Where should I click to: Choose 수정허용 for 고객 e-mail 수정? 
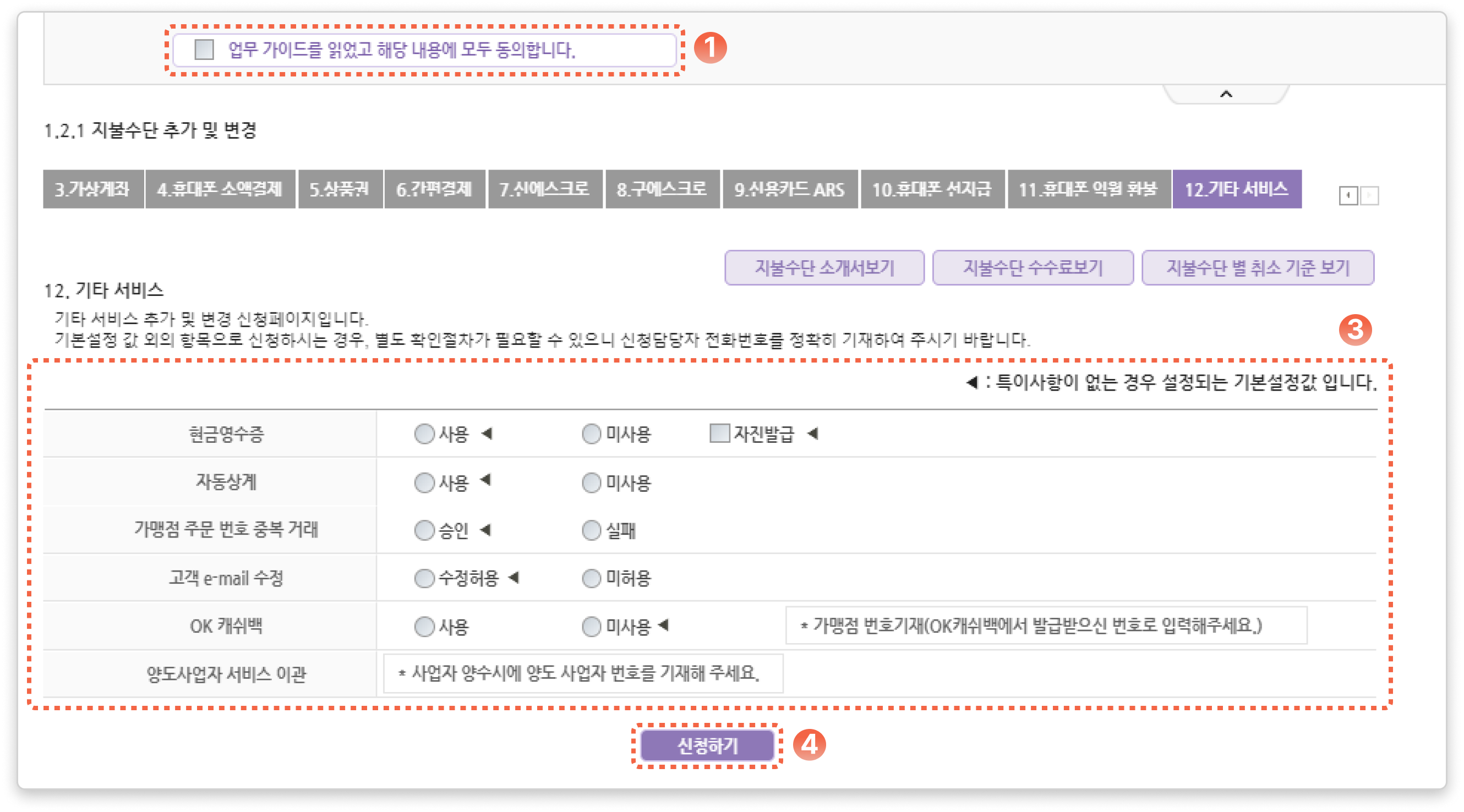point(424,578)
